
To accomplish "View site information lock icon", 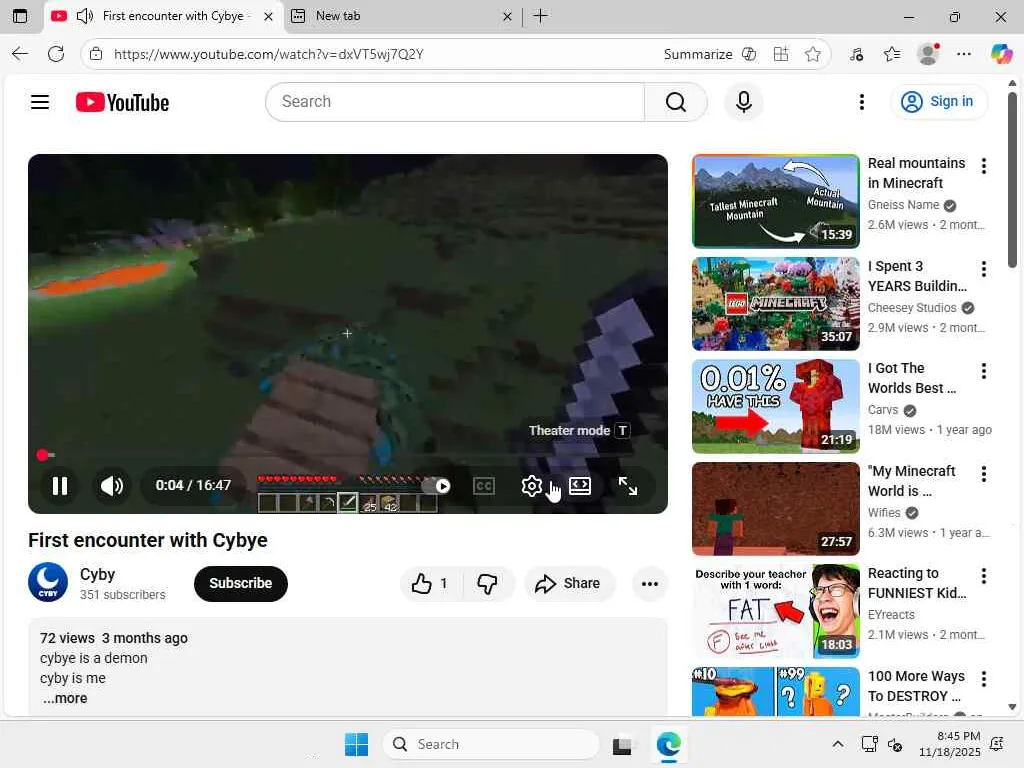I will point(96,54).
